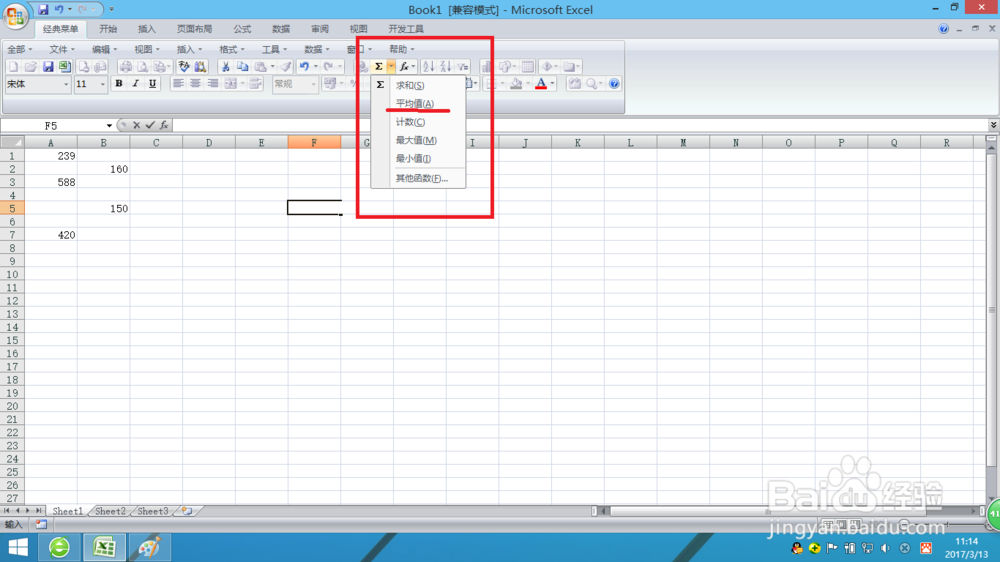The height and width of the screenshot is (562, 1000).
Task: Open the font color dropdown arrow
Action: [552, 84]
